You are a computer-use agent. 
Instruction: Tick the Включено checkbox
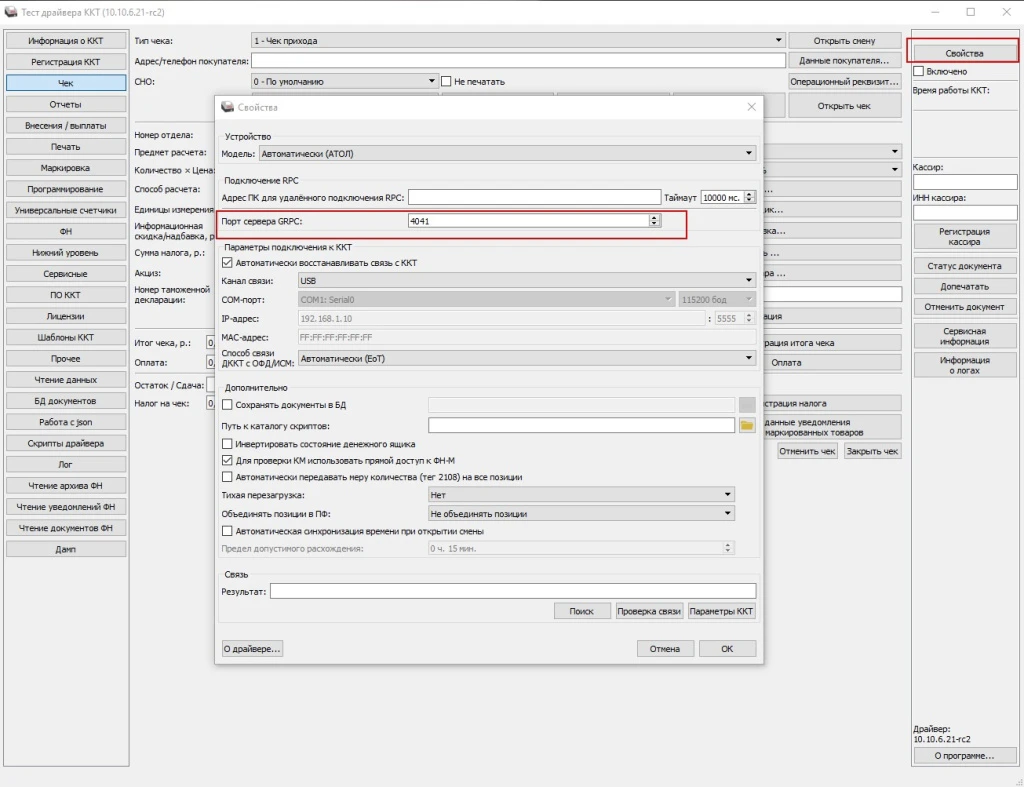tap(919, 72)
